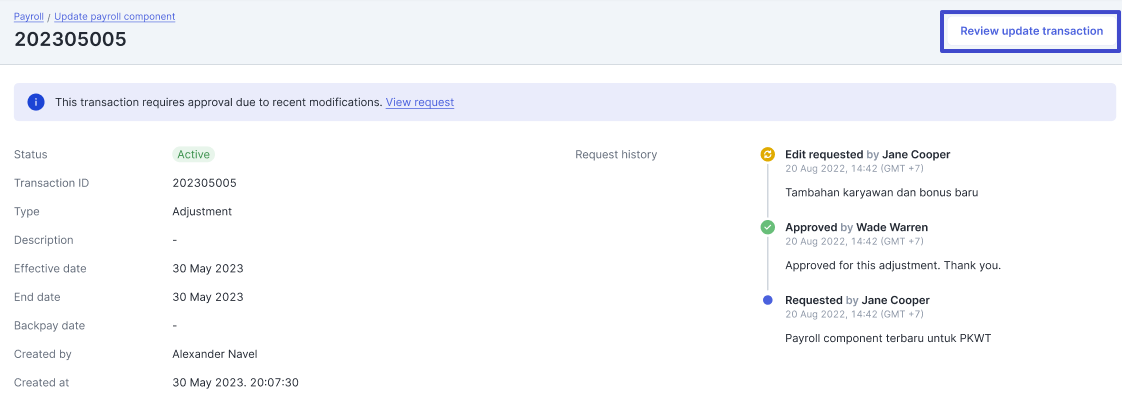
Task: Click the Adjustment type value
Action: coord(202,212)
